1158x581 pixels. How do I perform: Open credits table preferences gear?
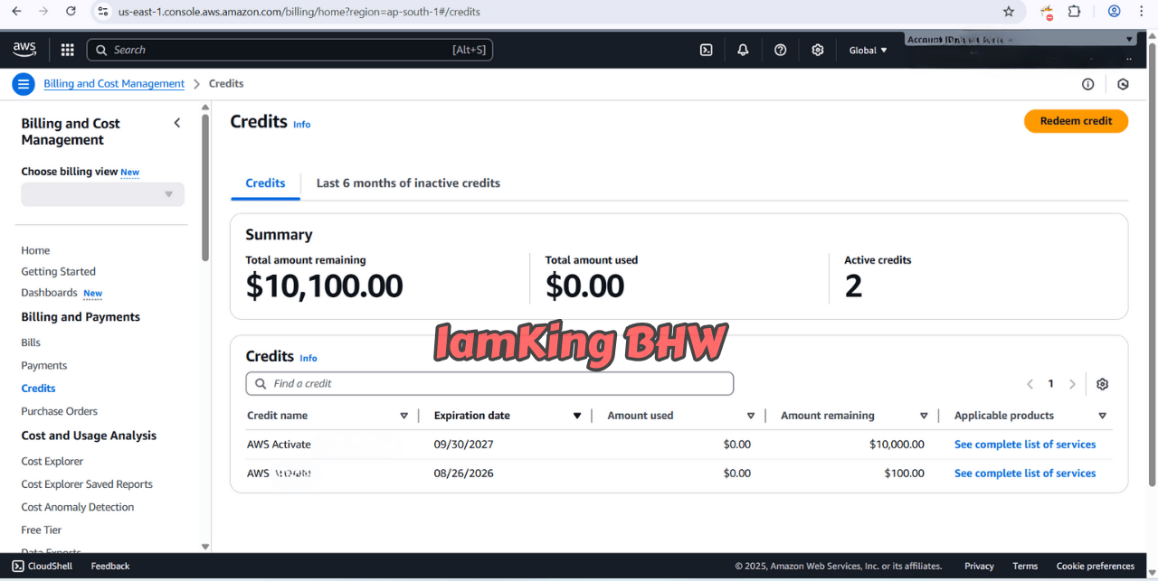1103,384
